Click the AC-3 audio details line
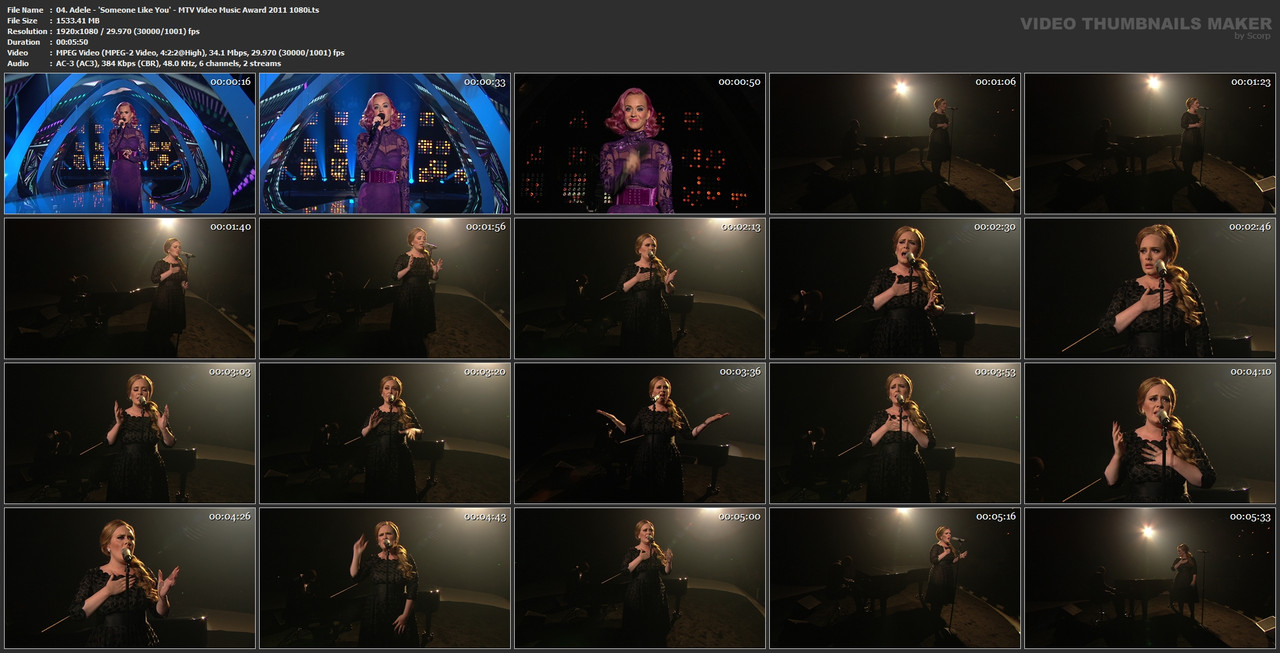 click(168, 63)
